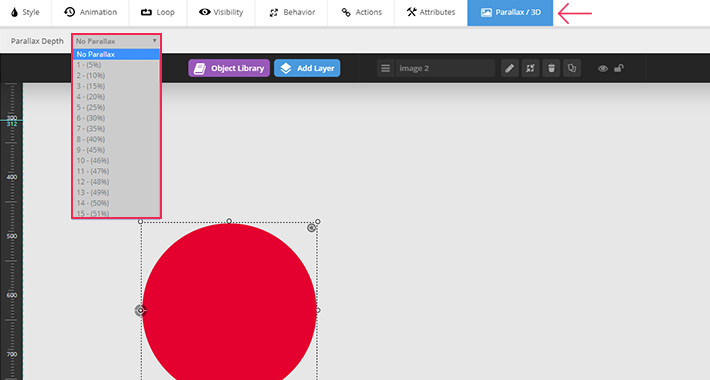Open the Attributes tab

point(431,12)
